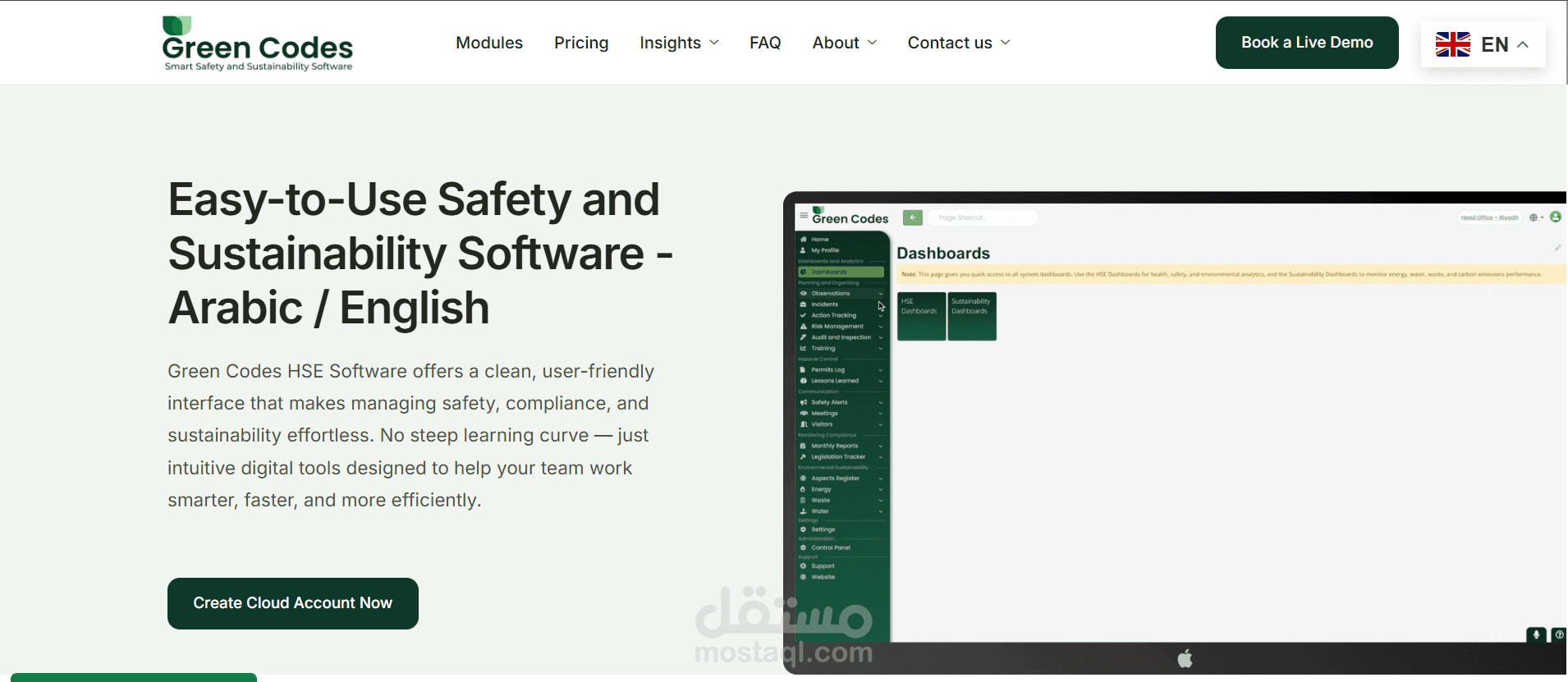This screenshot has height=682, width=1568.
Task: Click the Control Panel gear icon
Action: pos(804,547)
